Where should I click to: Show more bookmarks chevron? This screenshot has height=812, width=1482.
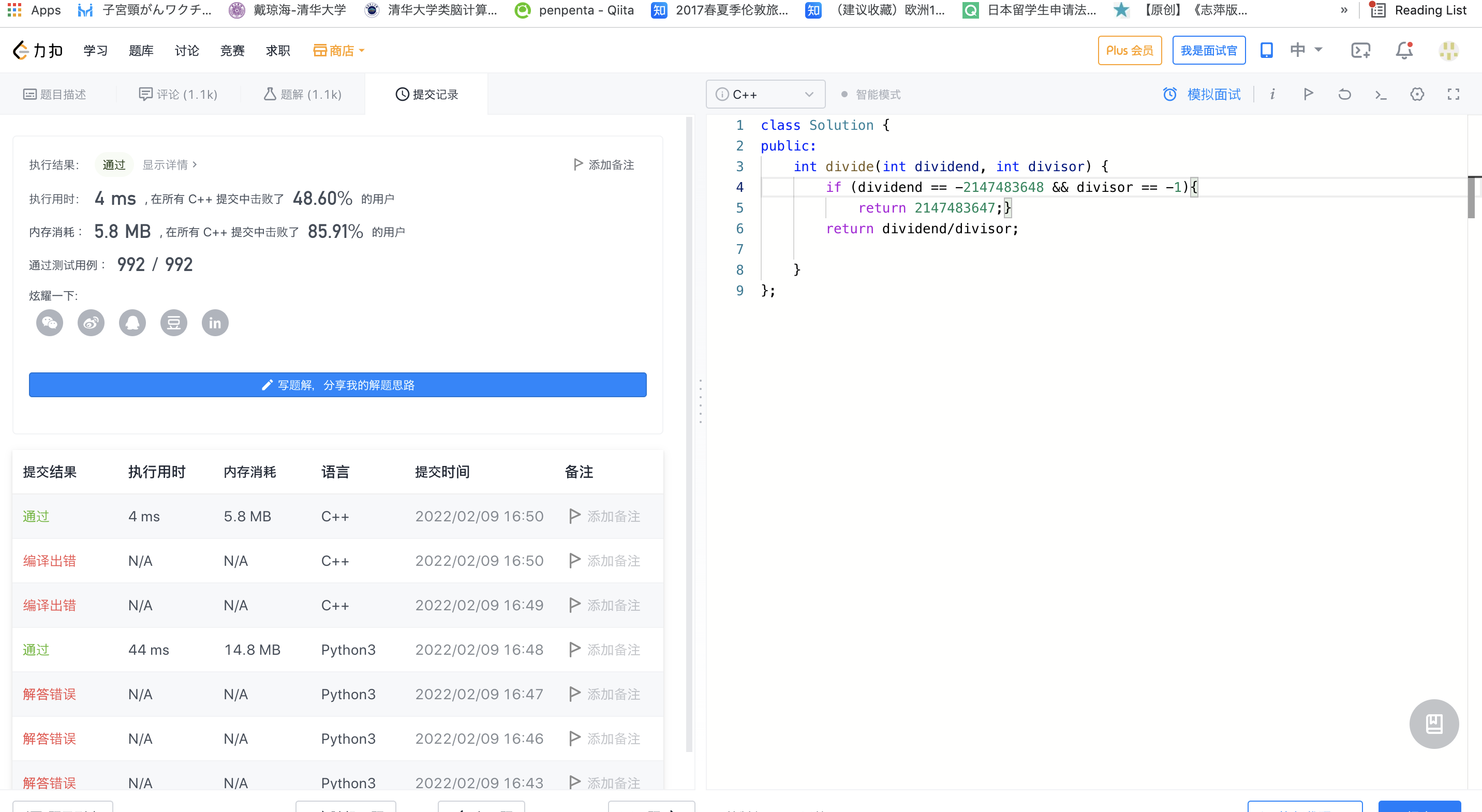1344,10
